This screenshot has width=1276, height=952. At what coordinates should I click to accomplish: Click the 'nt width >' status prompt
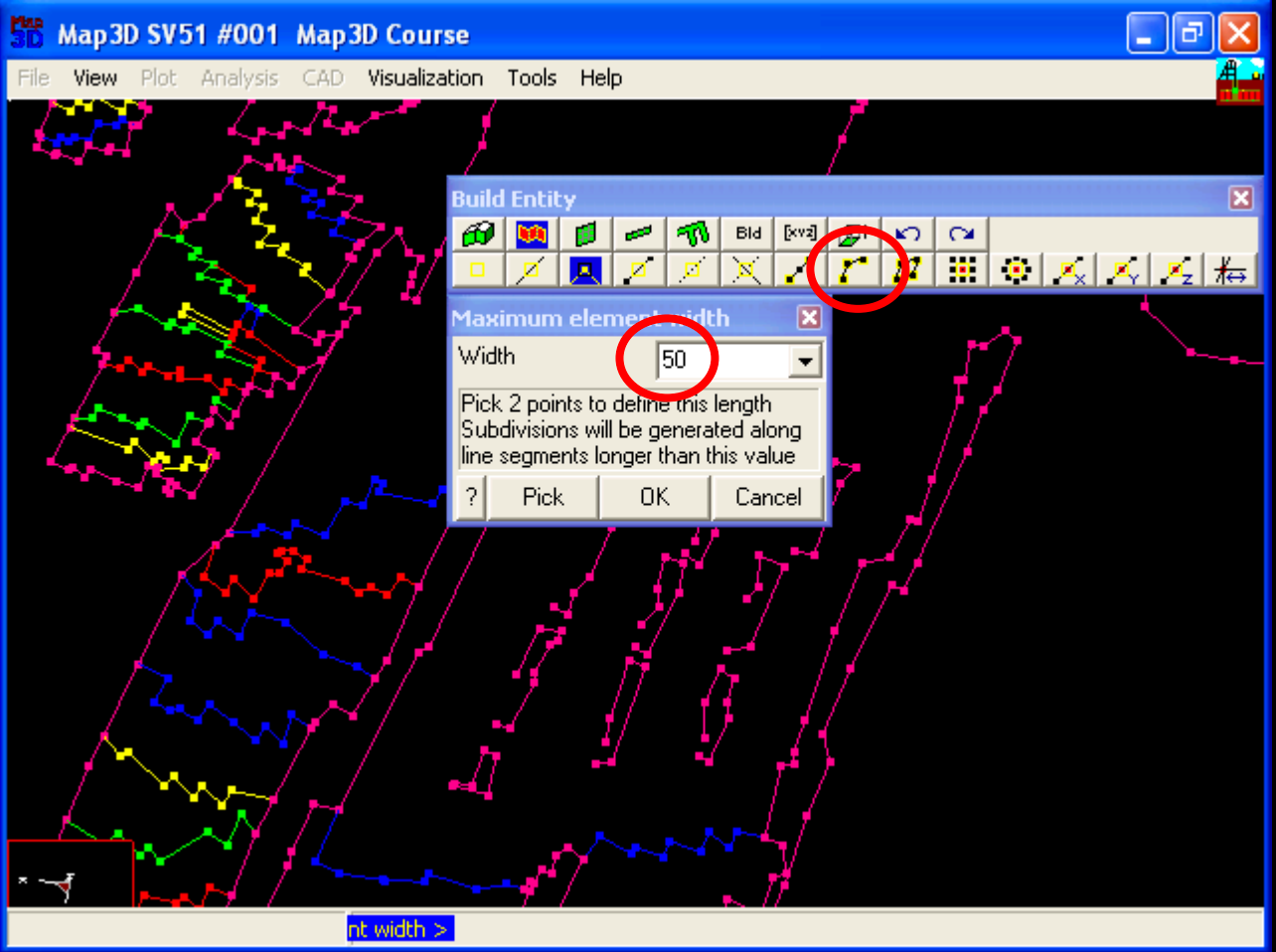399,929
